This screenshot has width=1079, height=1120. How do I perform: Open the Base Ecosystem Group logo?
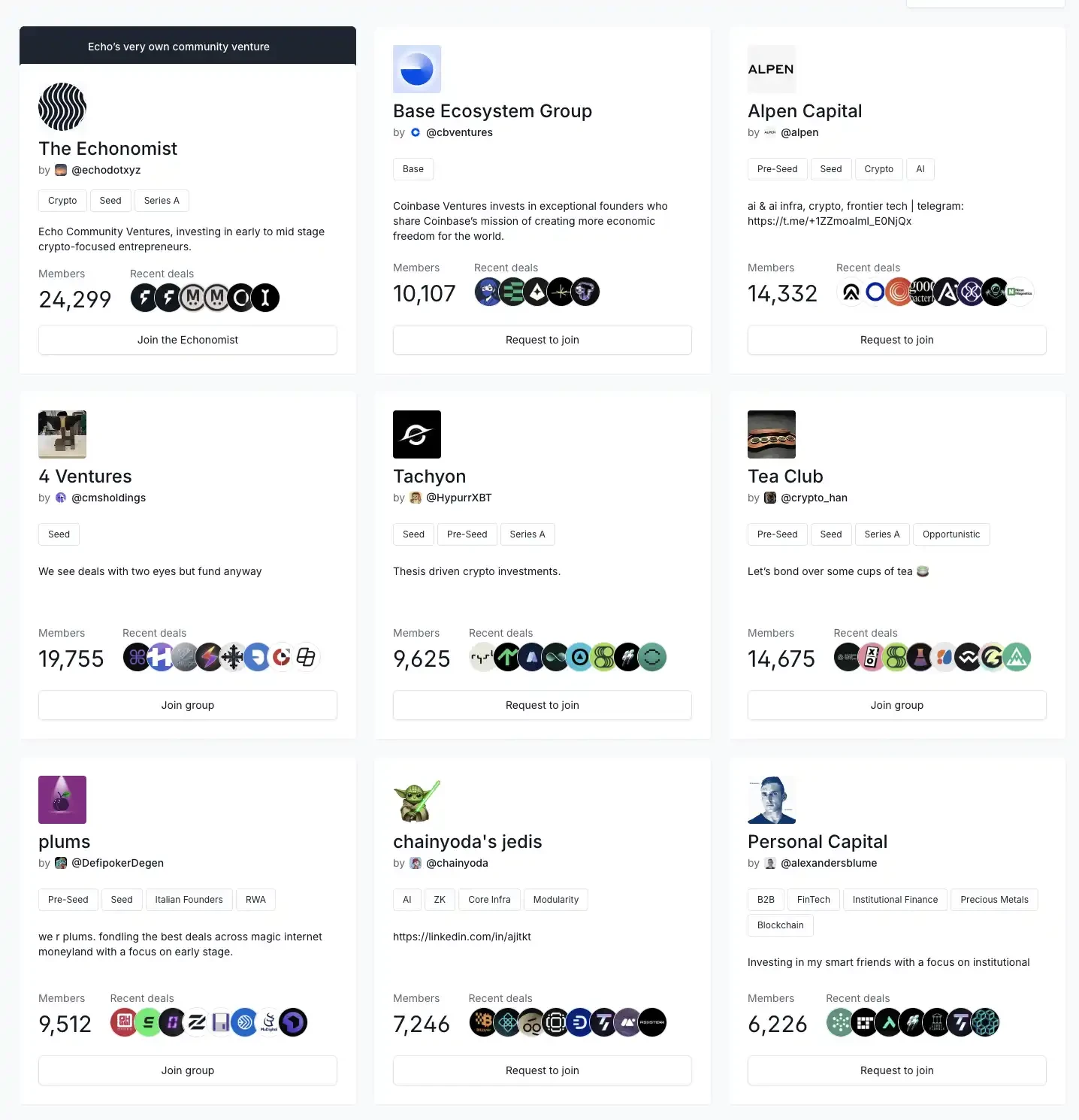[x=417, y=68]
